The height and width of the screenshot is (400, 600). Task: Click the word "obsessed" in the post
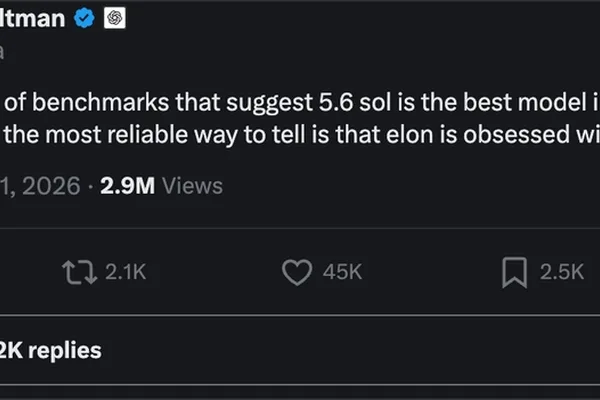pos(517,135)
